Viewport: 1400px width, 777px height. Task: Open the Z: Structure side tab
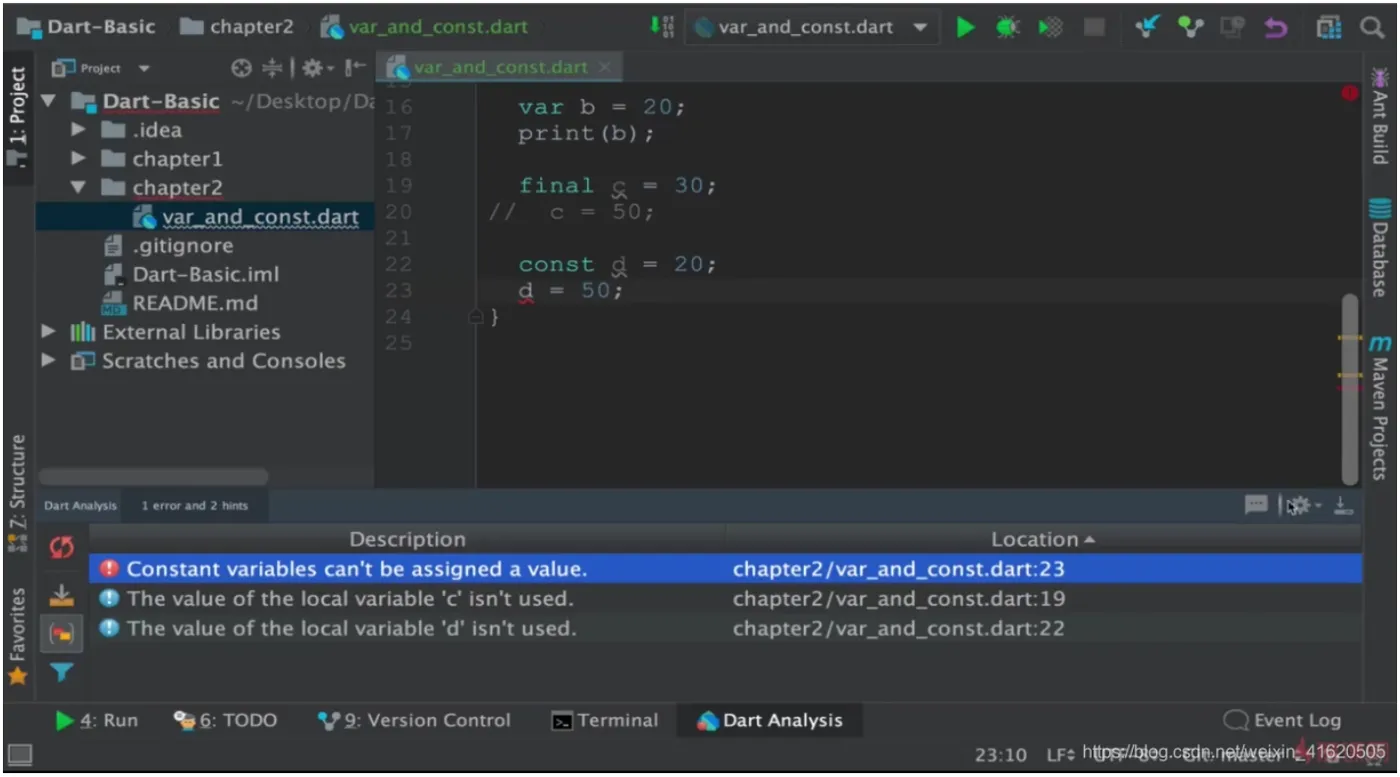pos(17,493)
